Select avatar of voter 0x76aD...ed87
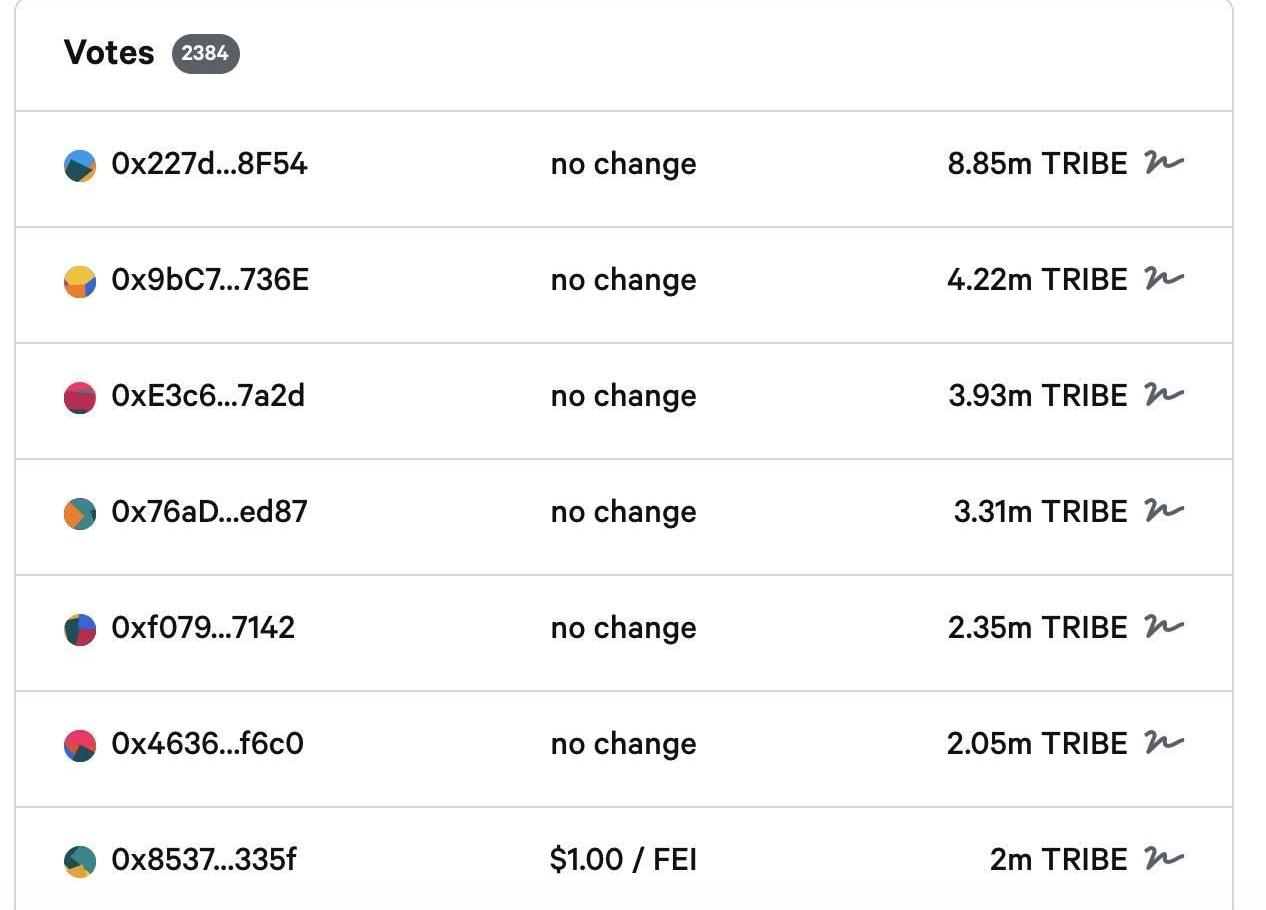This screenshot has width=1266, height=910. pyautogui.click(x=80, y=514)
